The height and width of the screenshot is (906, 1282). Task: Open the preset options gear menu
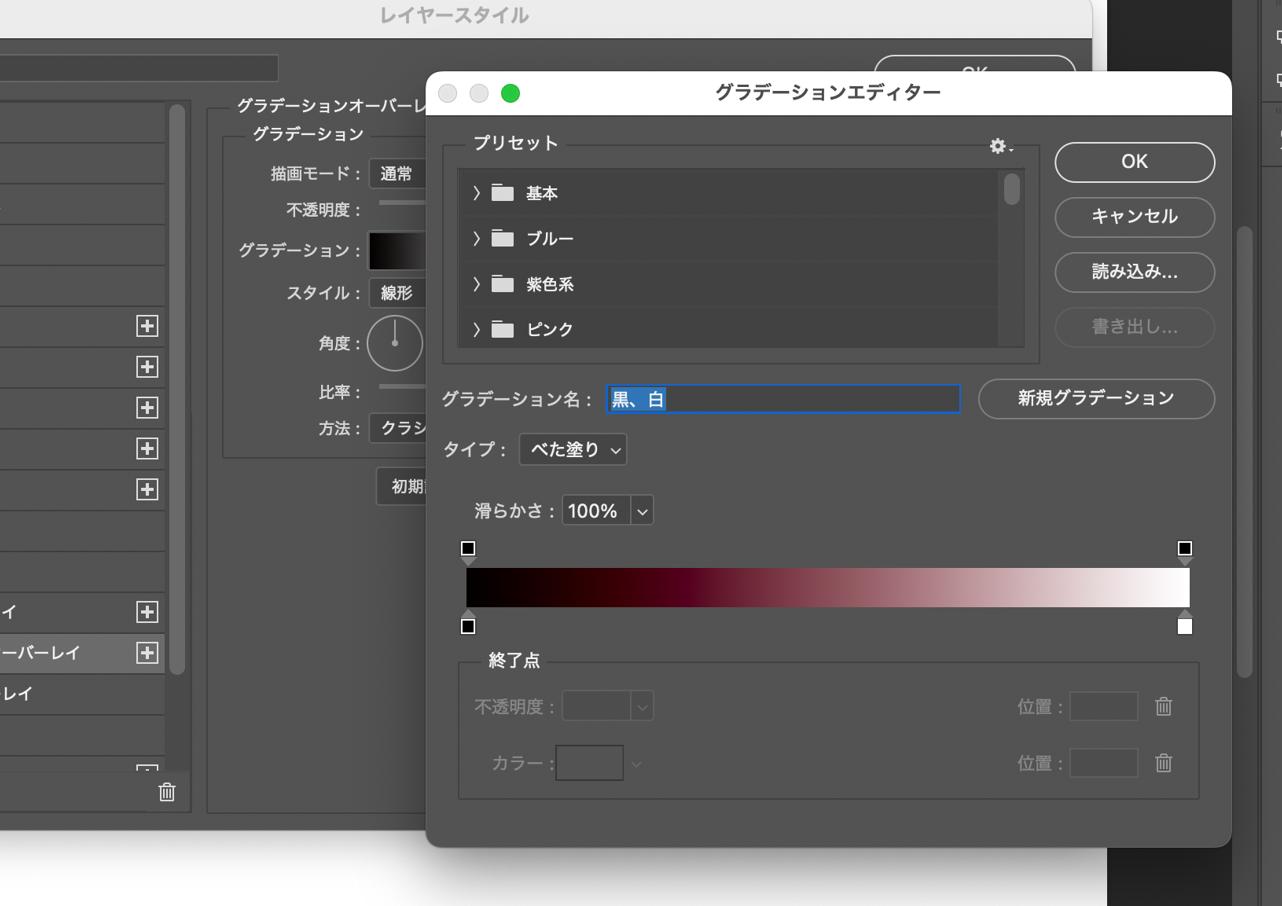[x=997, y=146]
